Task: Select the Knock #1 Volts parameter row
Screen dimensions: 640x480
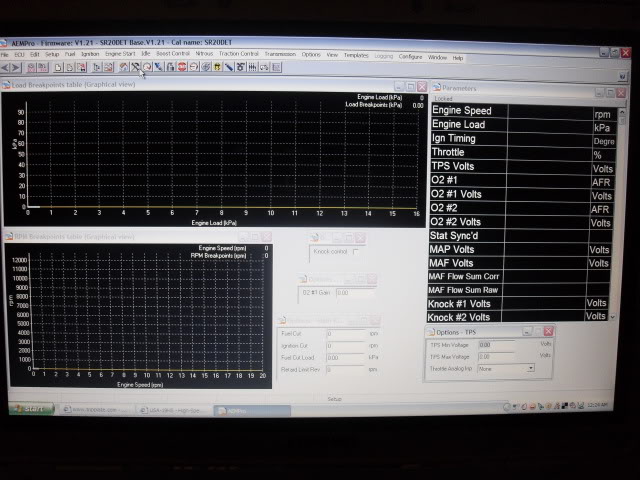Action: (x=517, y=304)
